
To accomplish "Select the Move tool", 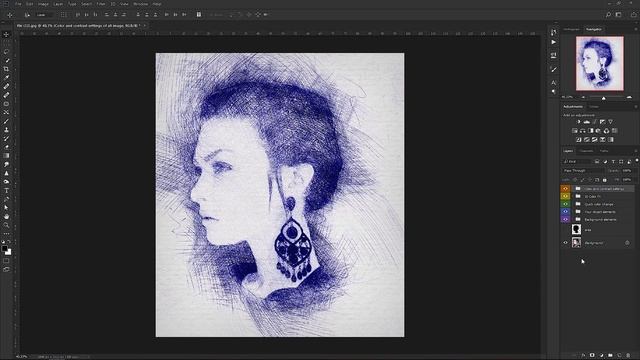I will [6, 35].
